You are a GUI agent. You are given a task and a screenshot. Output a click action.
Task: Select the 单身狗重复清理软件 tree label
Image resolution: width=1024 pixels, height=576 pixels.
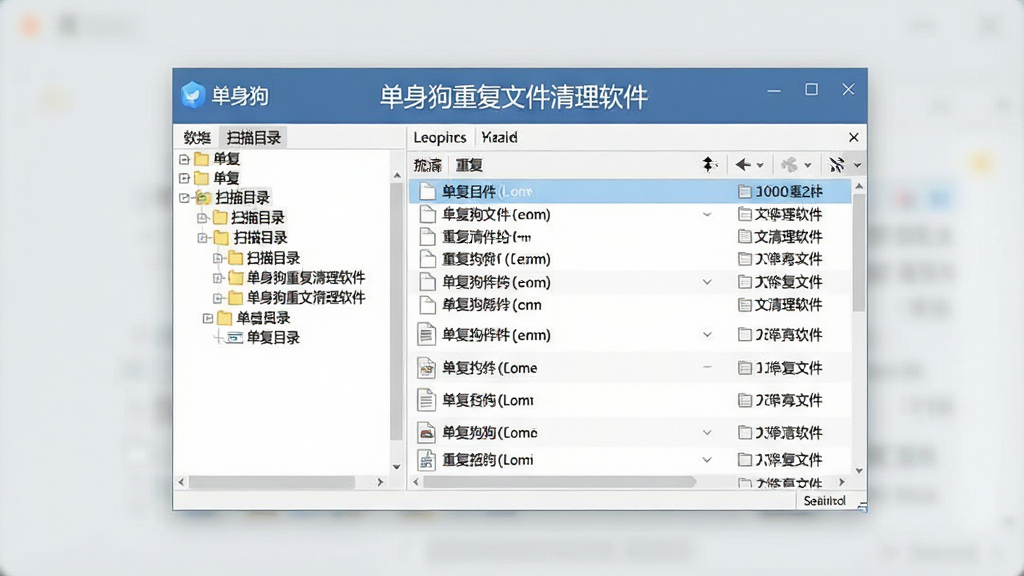[306, 278]
